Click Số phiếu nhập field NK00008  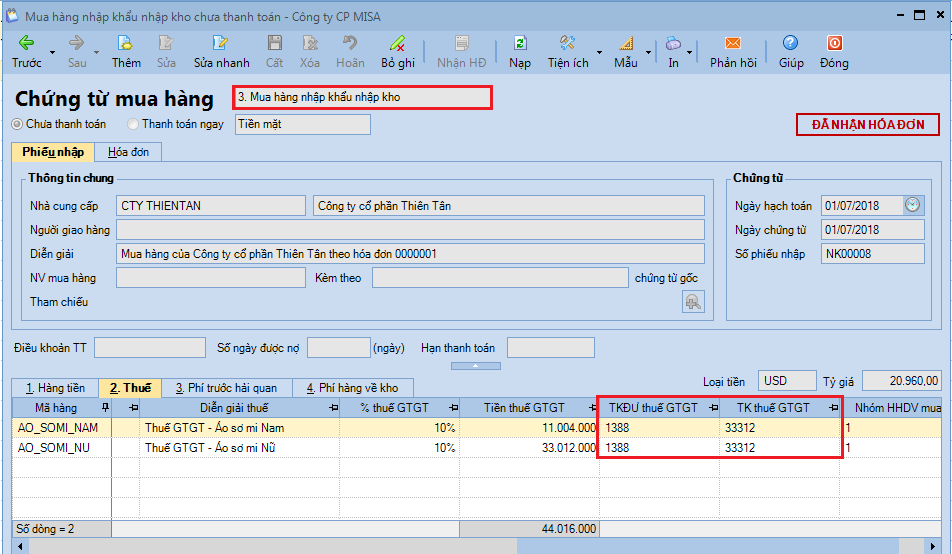[x=872, y=253]
